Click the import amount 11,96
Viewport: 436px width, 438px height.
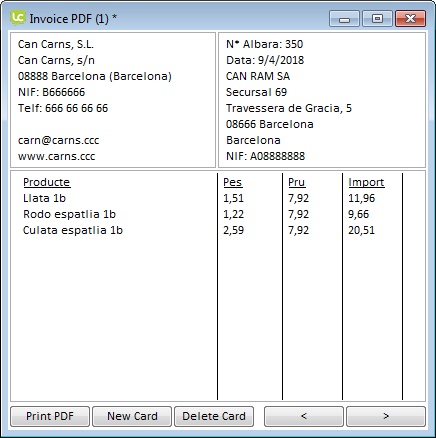pyautogui.click(x=361, y=198)
